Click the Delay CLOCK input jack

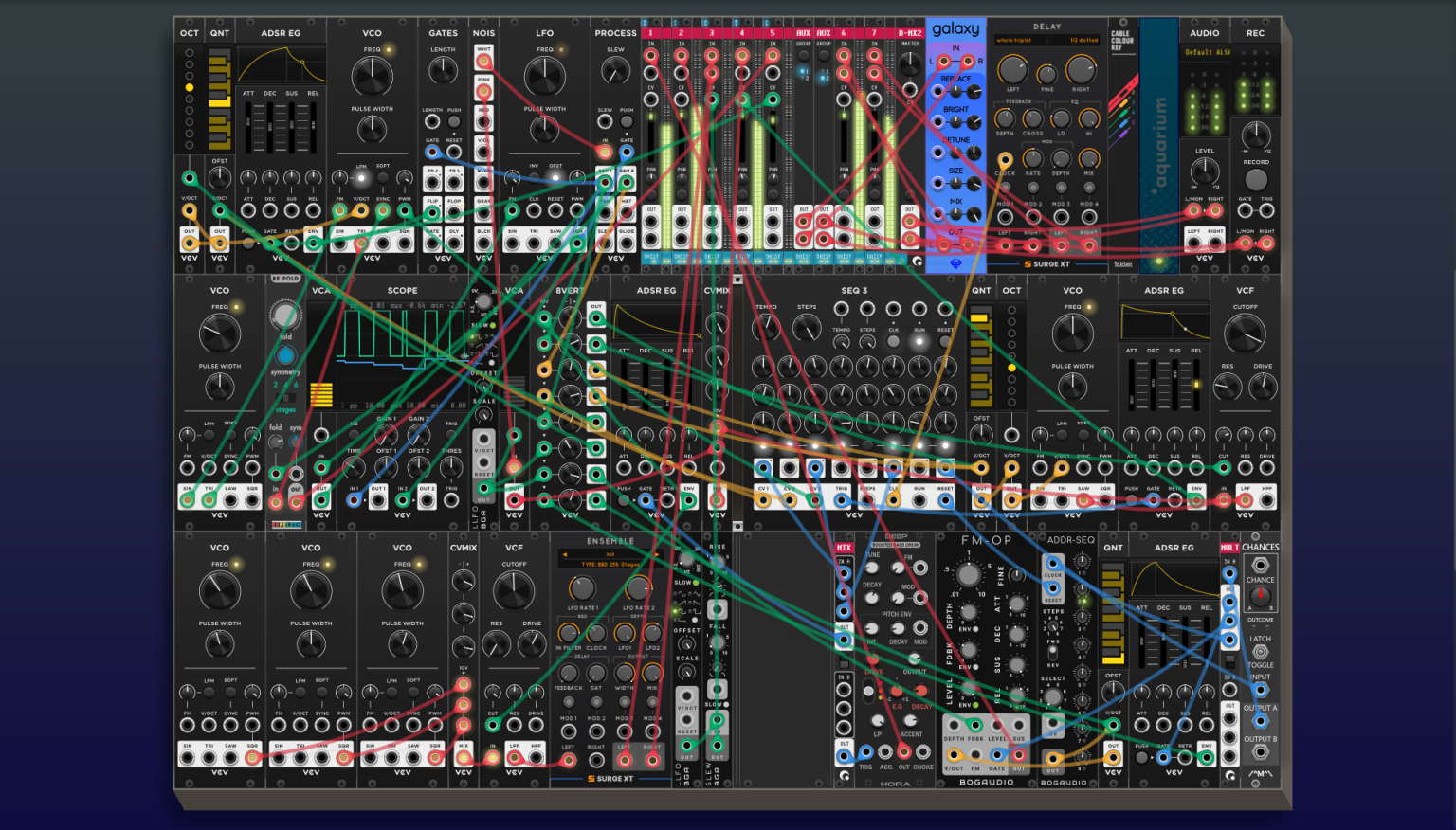click(1005, 162)
